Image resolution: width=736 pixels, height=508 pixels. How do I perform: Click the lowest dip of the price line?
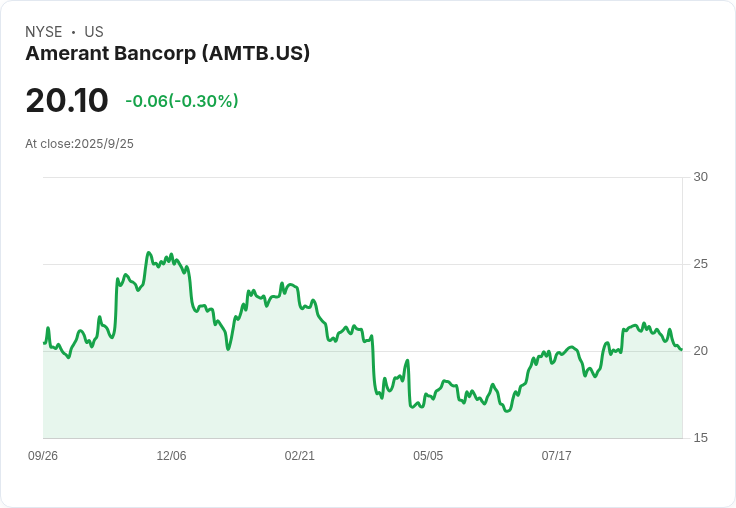[507, 411]
